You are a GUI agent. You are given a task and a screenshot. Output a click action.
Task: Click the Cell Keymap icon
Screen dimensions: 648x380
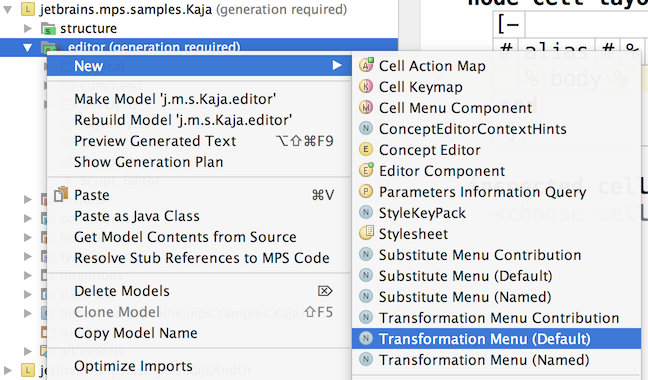(x=366, y=86)
